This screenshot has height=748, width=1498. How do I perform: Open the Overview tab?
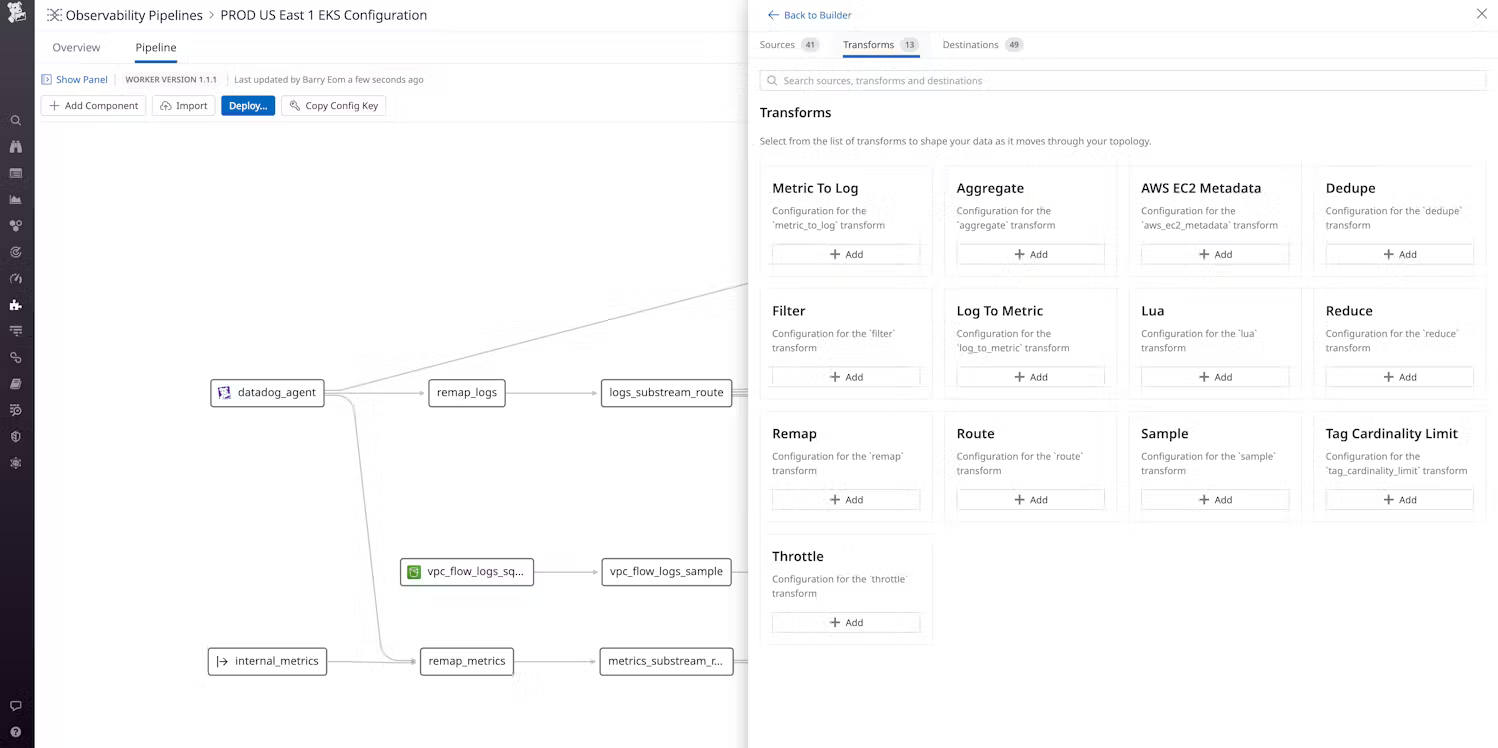(76, 48)
